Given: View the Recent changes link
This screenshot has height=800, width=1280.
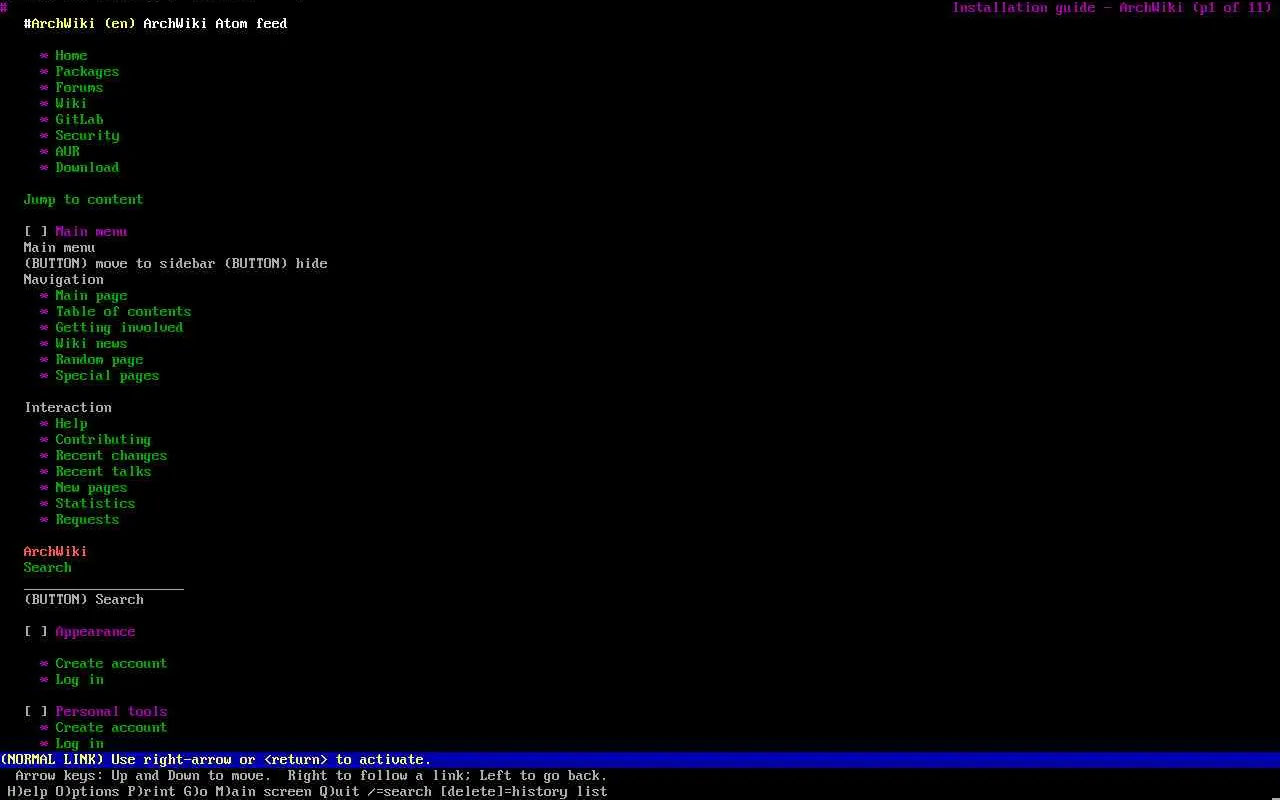Looking at the screenshot, I should pos(111,455).
